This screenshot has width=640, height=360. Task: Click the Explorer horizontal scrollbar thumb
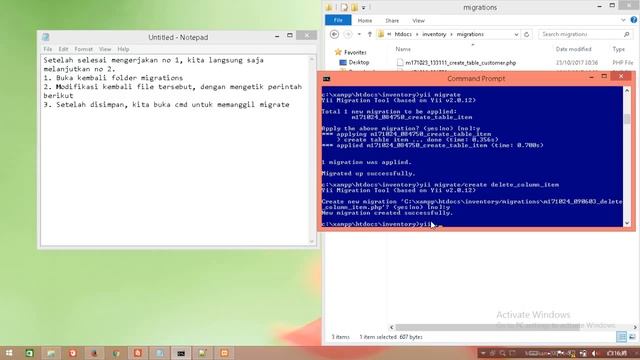coord(487,327)
